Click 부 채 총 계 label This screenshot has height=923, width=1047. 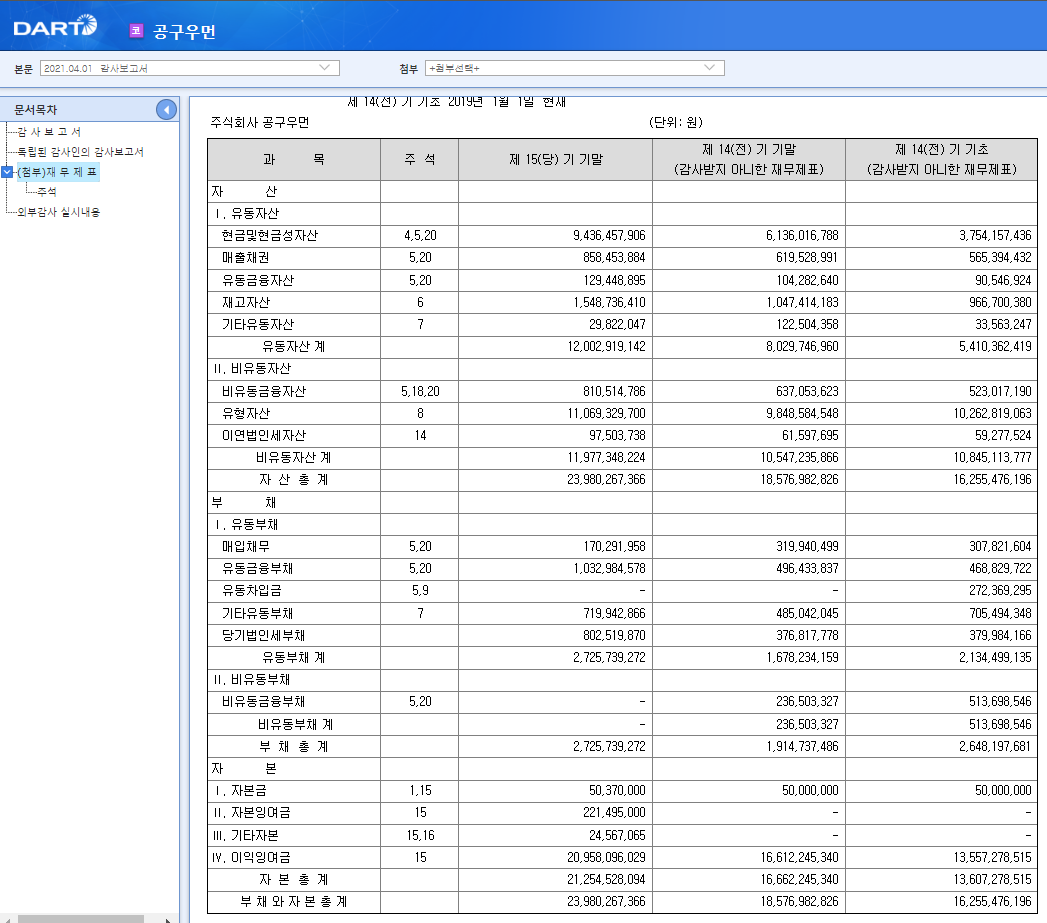click(x=294, y=747)
